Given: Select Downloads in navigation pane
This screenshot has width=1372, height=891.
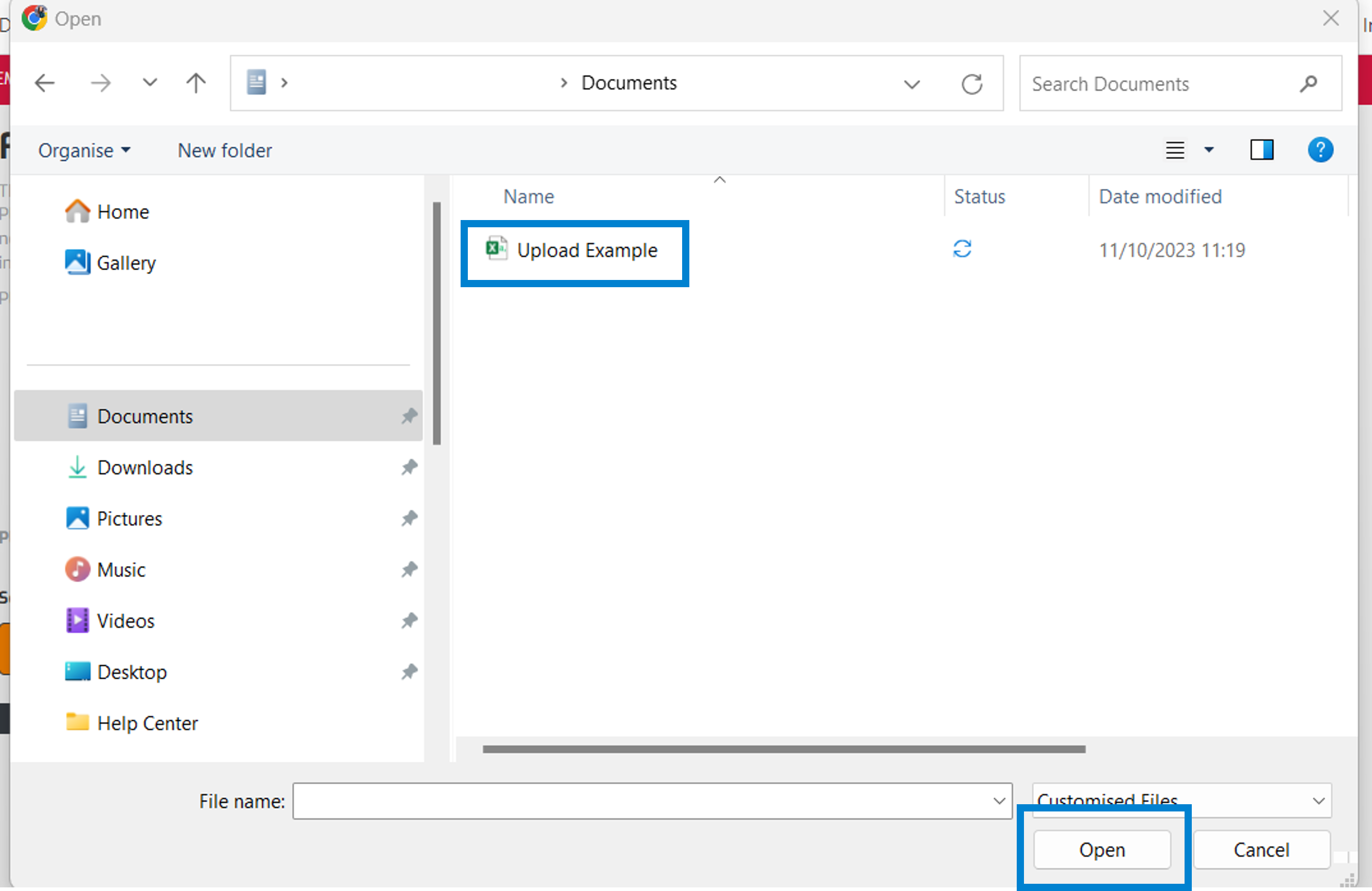Looking at the screenshot, I should (218, 467).
